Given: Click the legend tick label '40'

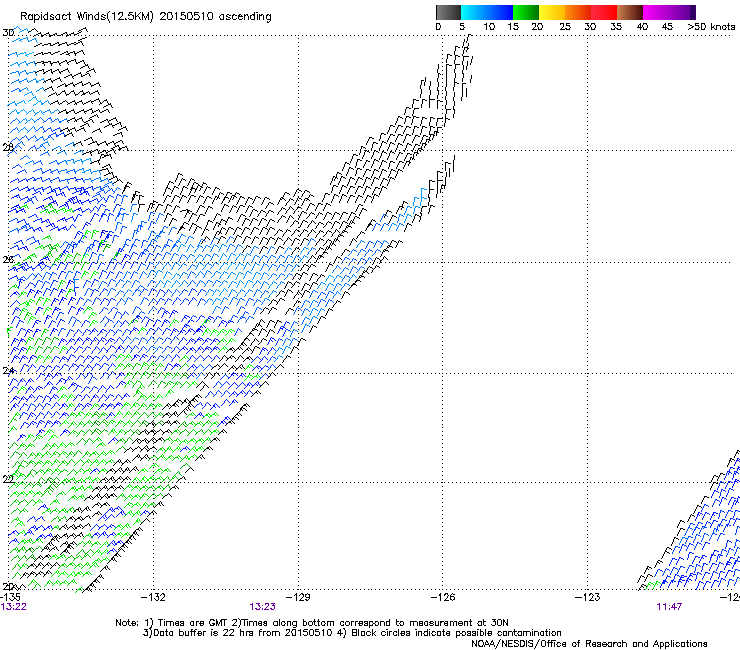Looking at the screenshot, I should [642, 27].
